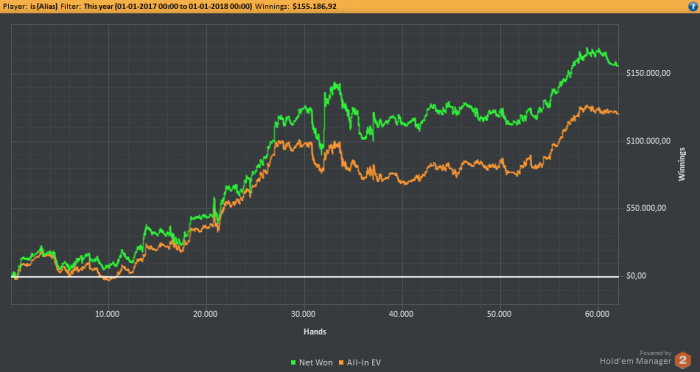
Task: Click the Player alias text in header
Action: click(x=43, y=6)
